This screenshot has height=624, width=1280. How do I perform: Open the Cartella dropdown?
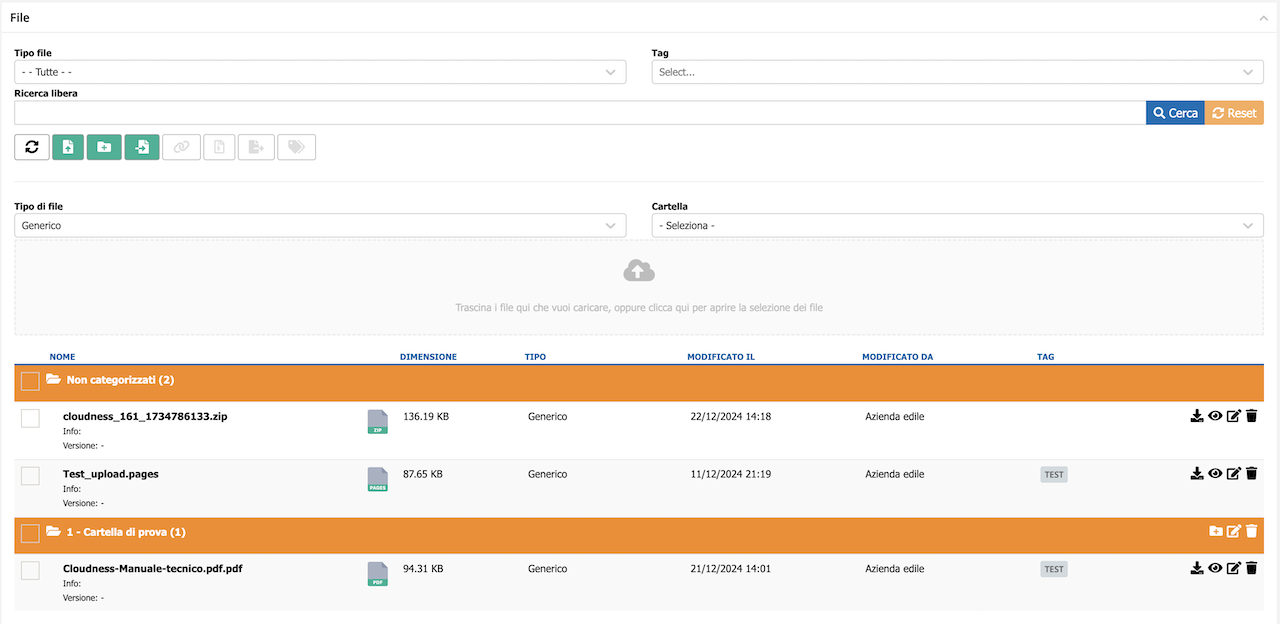pyautogui.click(x=958, y=226)
